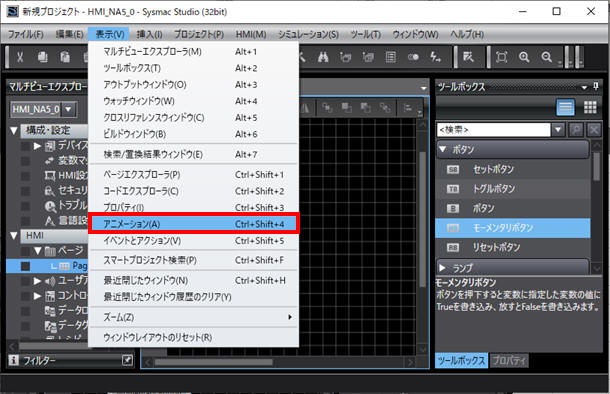The width and height of the screenshot is (610, 394).
Task: Click the toolbar icon left of fit-to-screen
Action: 468,58
